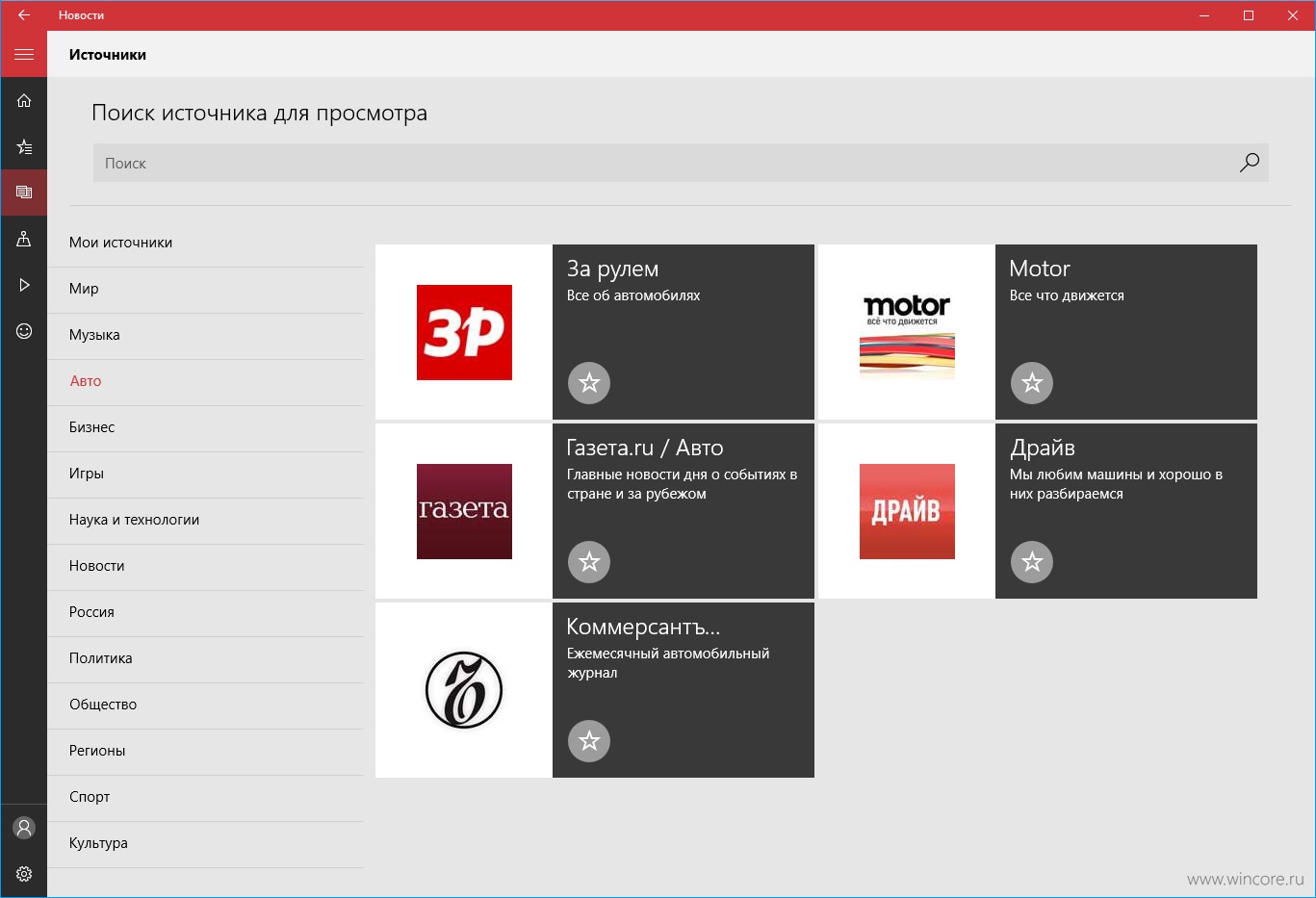This screenshot has height=898, width=1316.
Task: Select the Бизнес category
Action: click(206, 427)
